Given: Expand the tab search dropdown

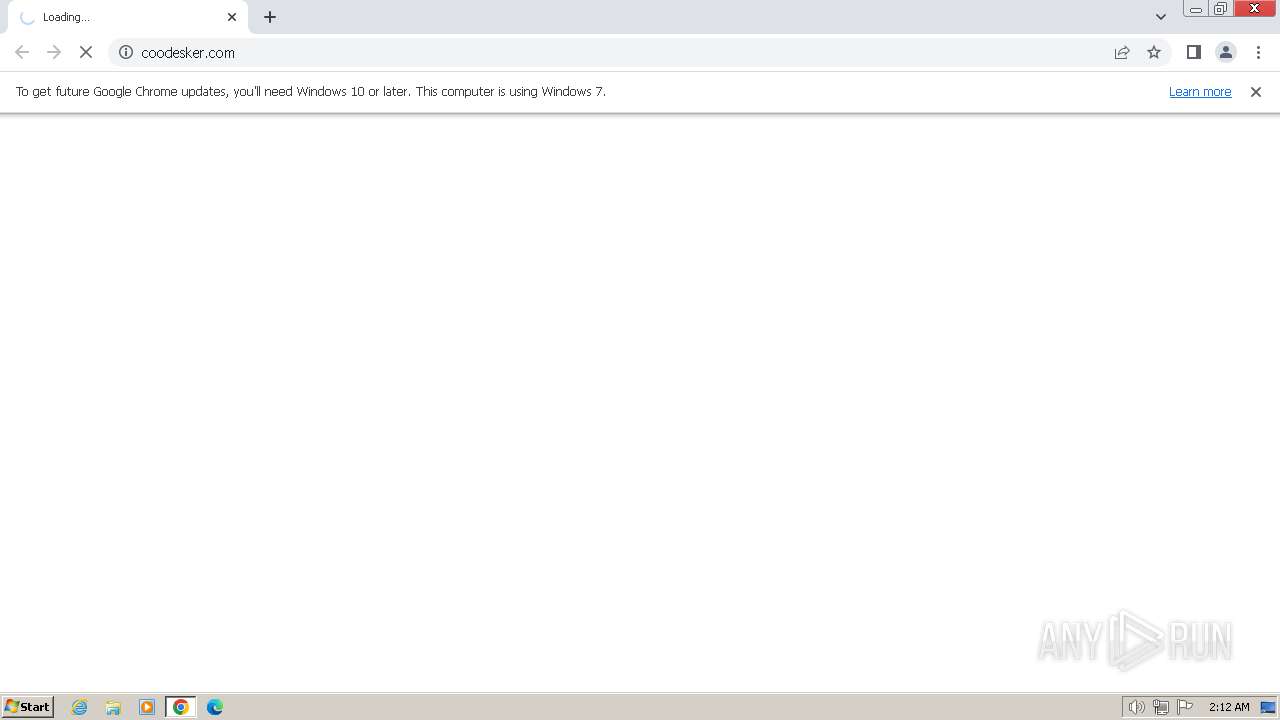Looking at the screenshot, I should pyautogui.click(x=1160, y=17).
